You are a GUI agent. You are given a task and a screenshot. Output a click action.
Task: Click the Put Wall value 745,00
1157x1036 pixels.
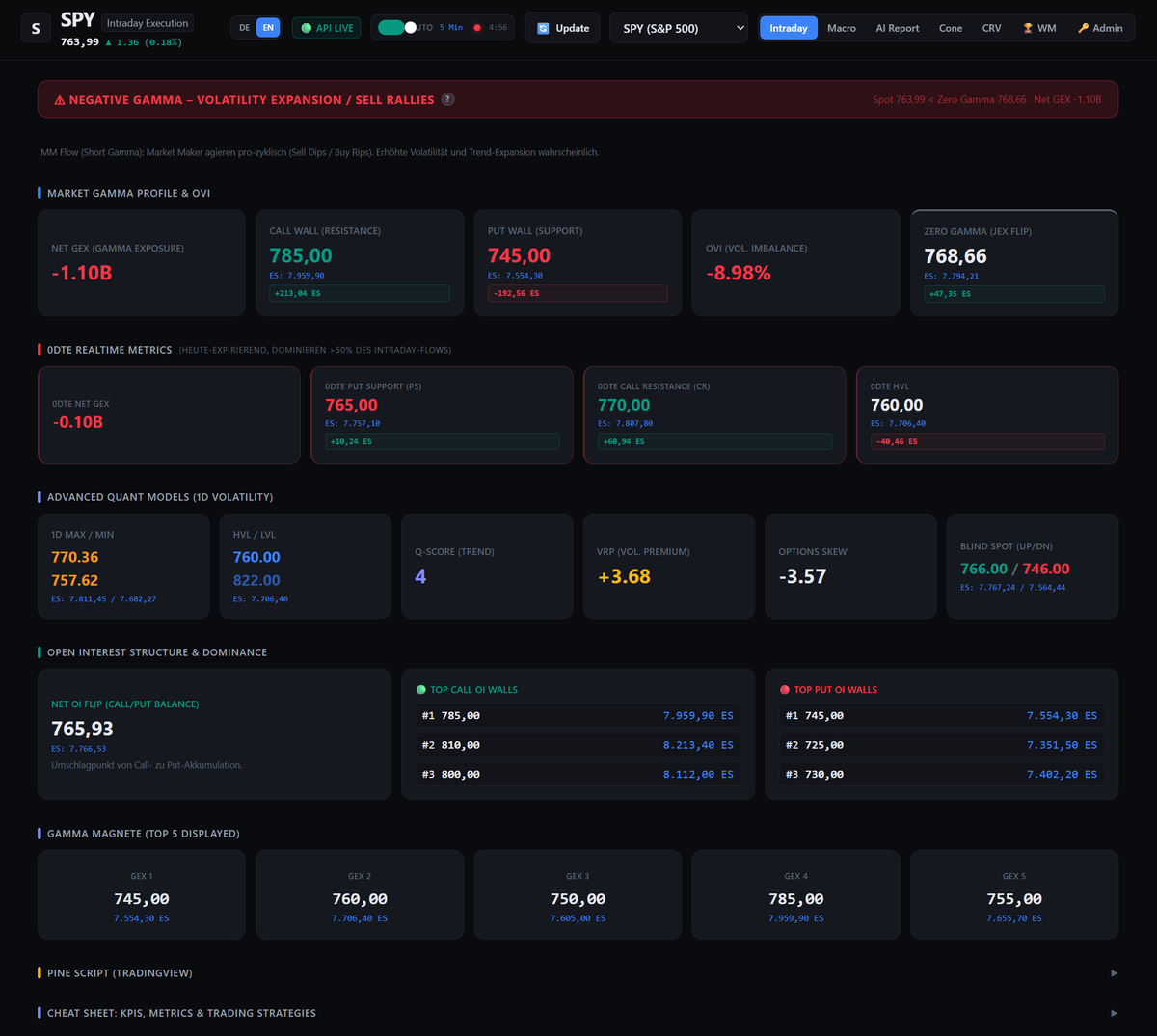coord(519,255)
